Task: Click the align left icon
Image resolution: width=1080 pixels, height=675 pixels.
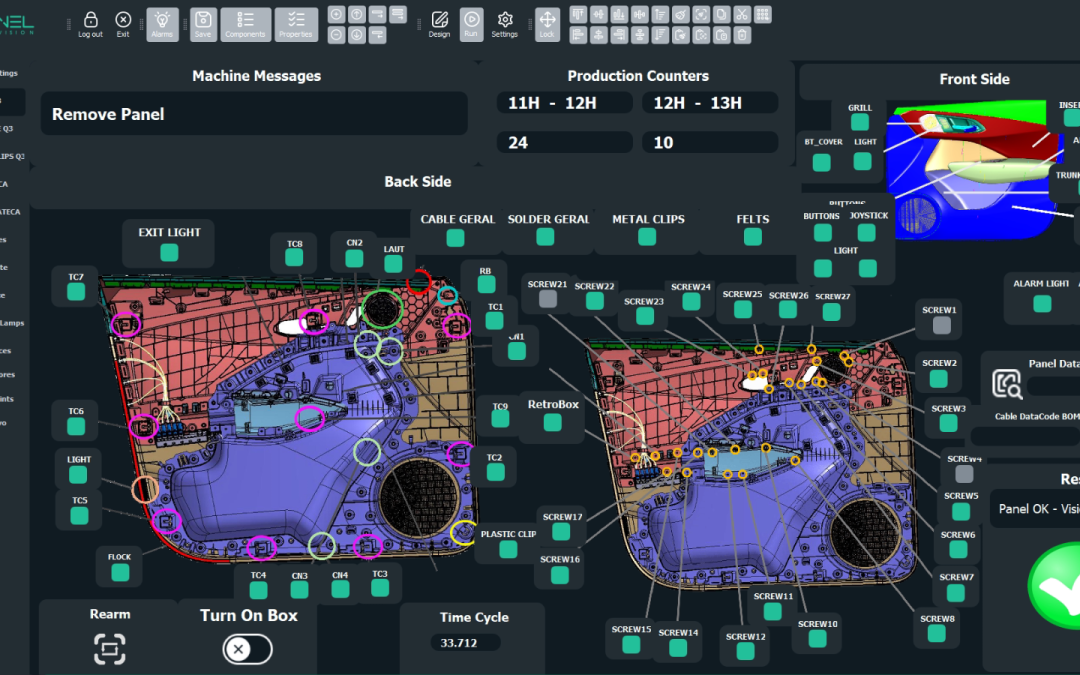Action: click(578, 34)
